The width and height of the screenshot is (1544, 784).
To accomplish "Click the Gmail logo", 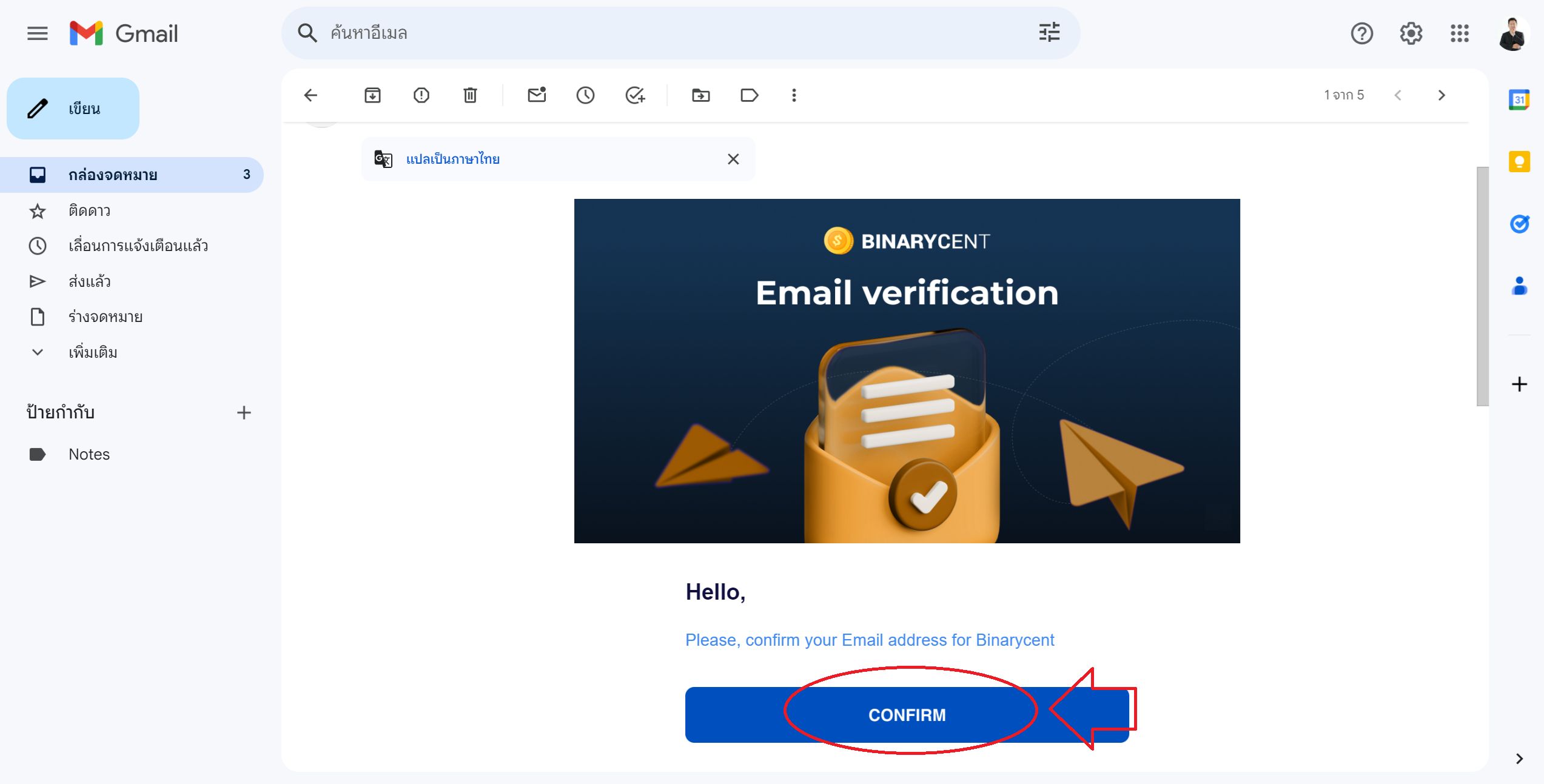I will pos(124,33).
